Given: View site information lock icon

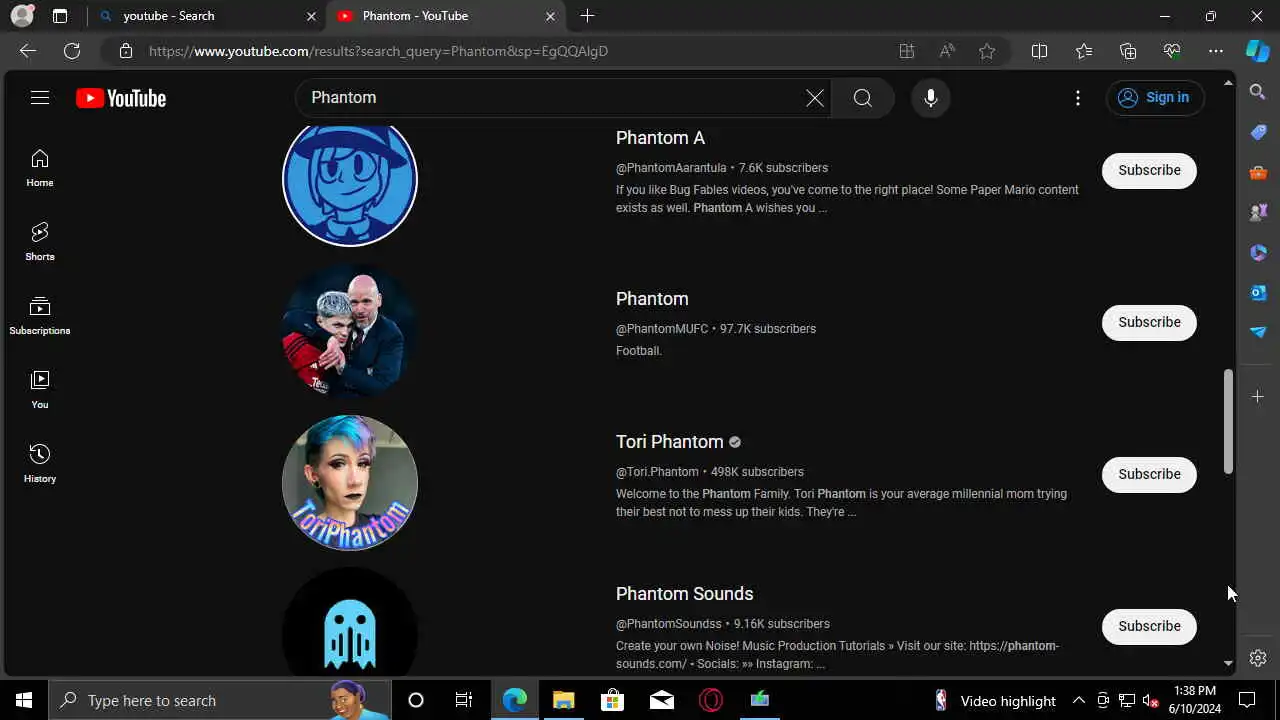Looking at the screenshot, I should (x=125, y=51).
